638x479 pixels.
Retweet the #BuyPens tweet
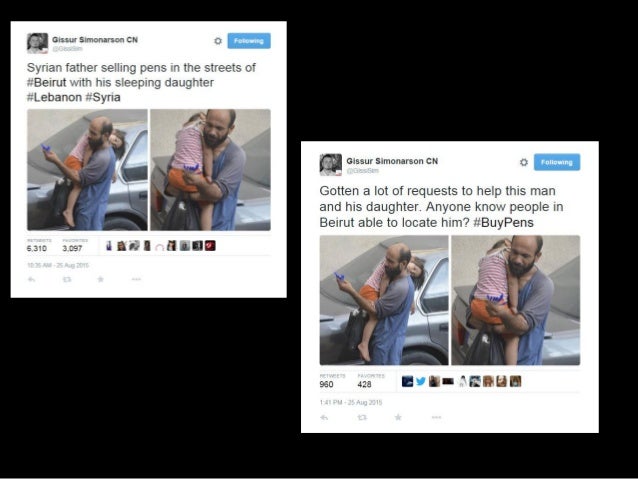pos(362,417)
